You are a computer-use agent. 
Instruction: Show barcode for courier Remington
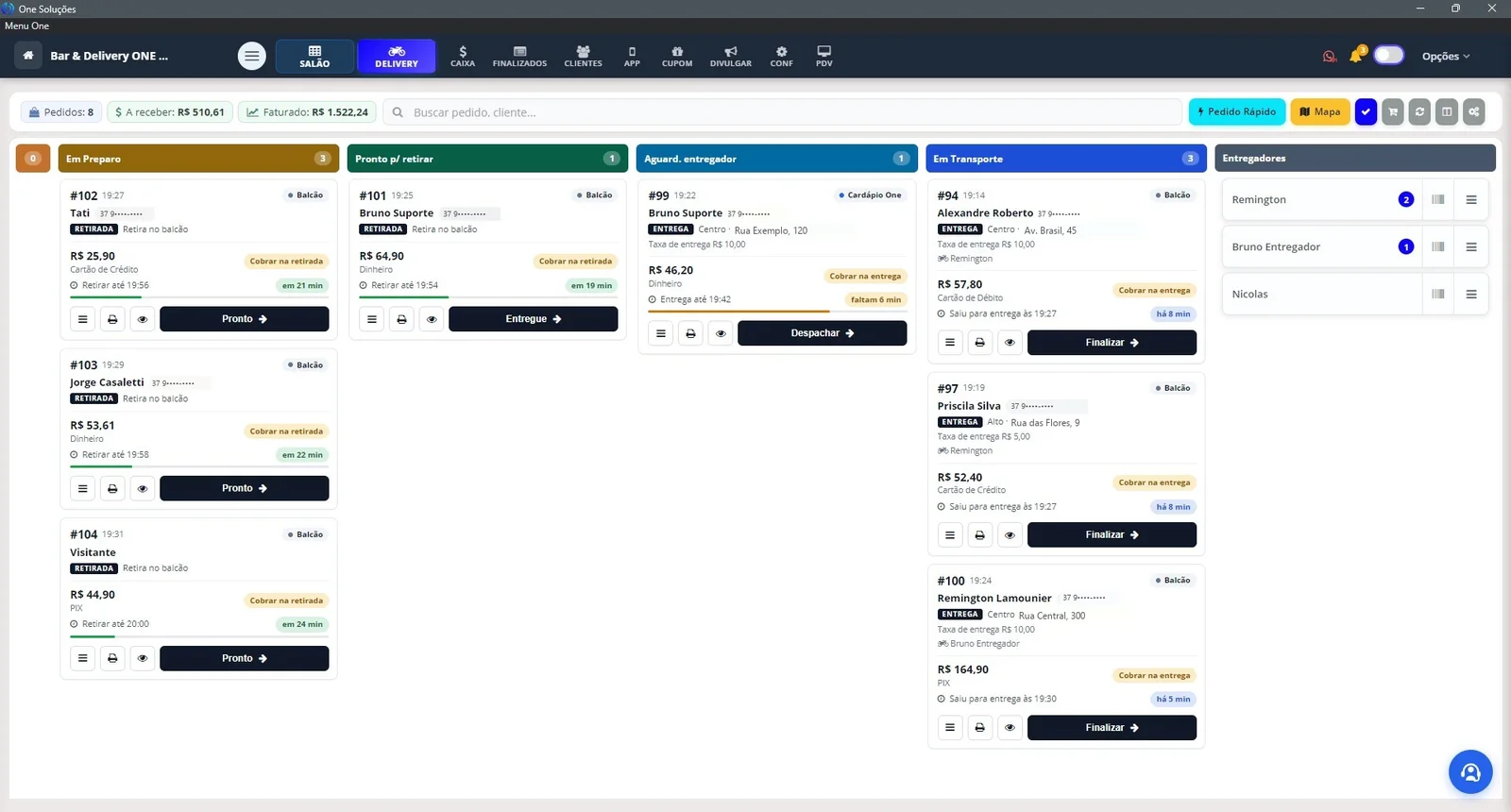point(1438,199)
